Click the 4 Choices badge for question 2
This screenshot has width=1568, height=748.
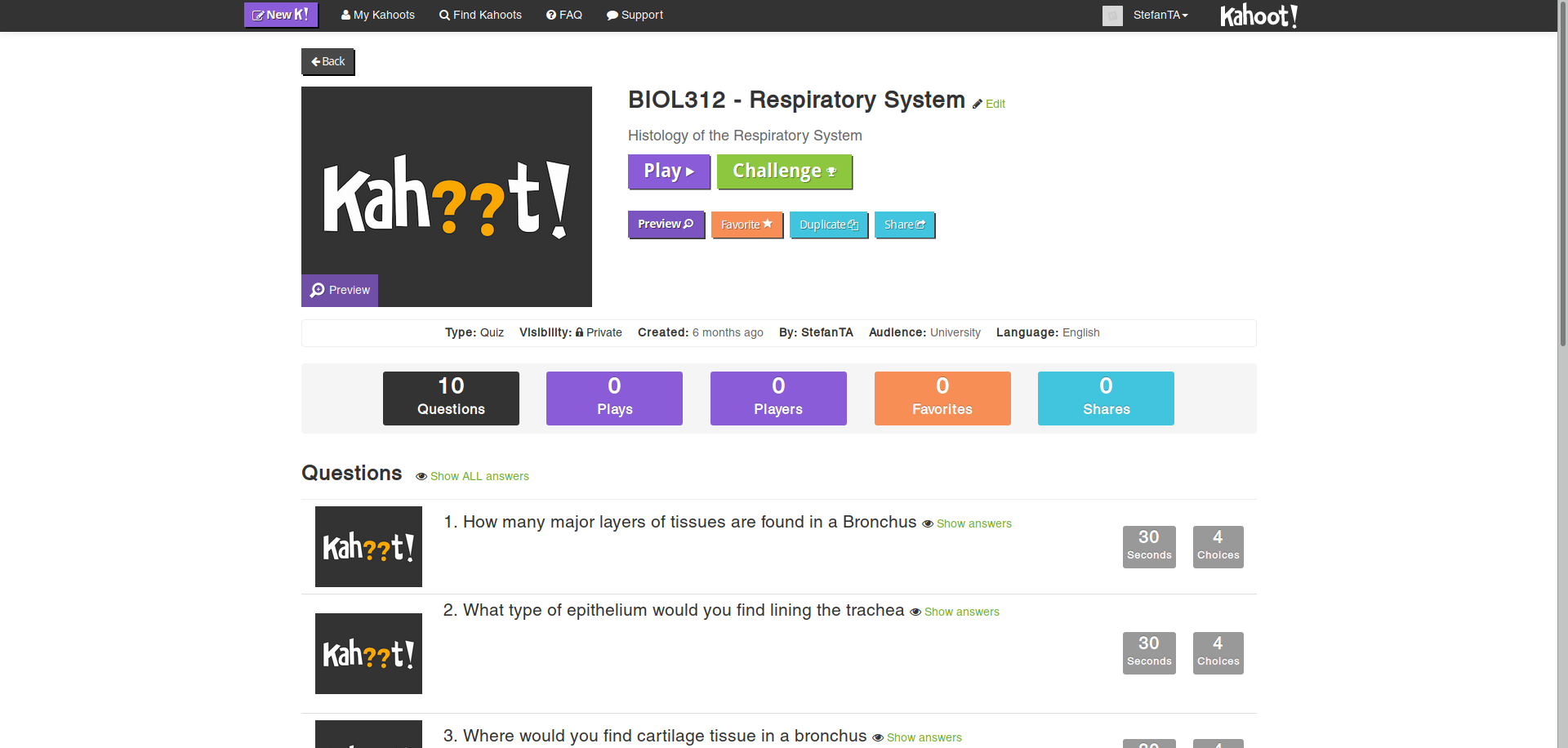1218,653
